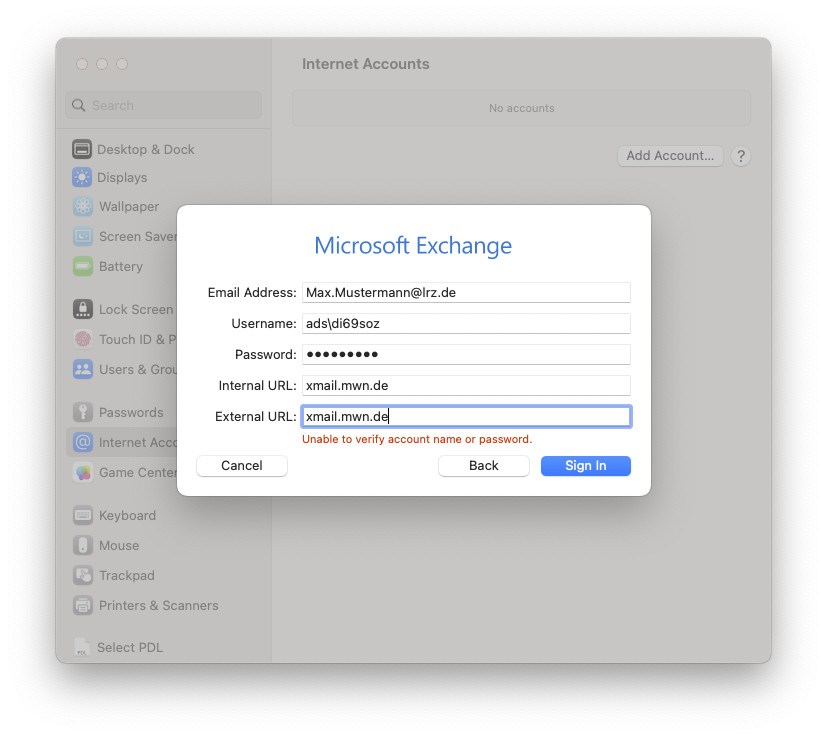
Task: Open the Wallpaper settings icon
Action: [x=82, y=206]
